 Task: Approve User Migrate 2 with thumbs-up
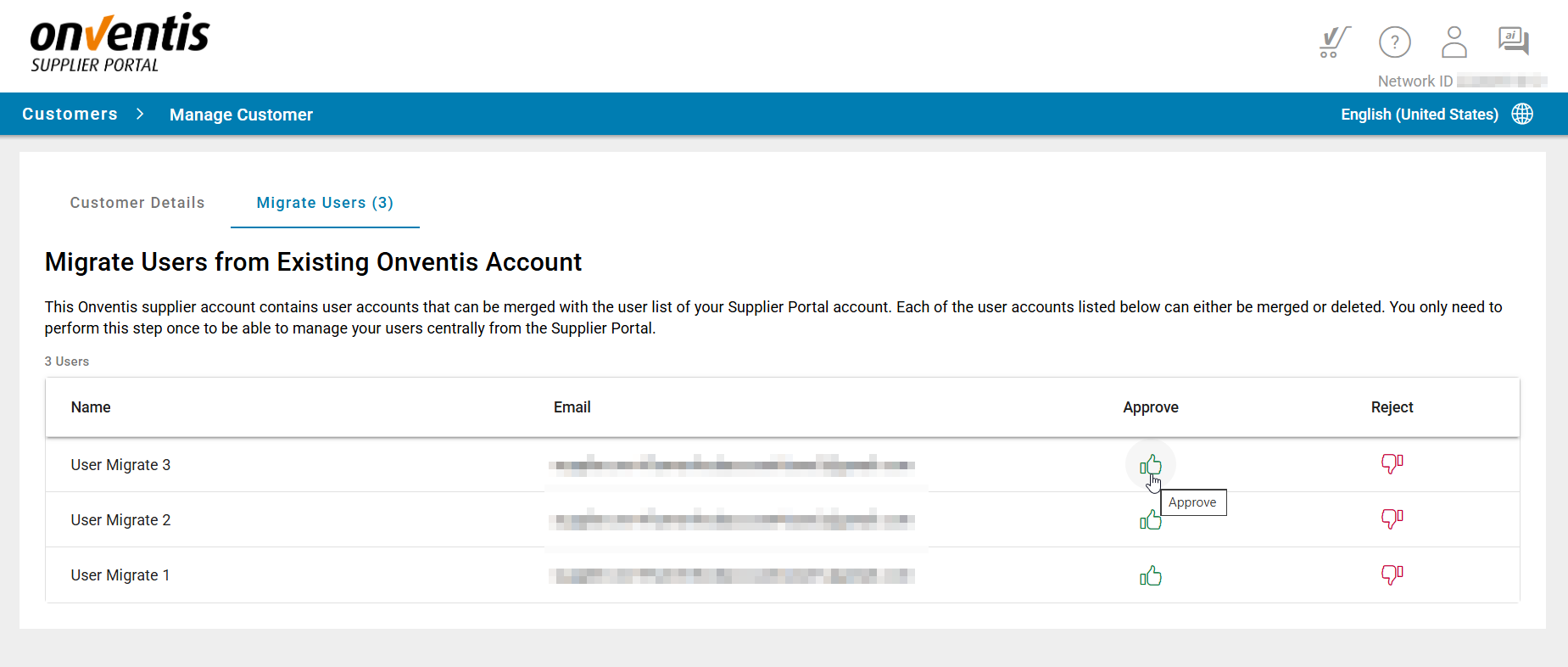pos(1151,519)
